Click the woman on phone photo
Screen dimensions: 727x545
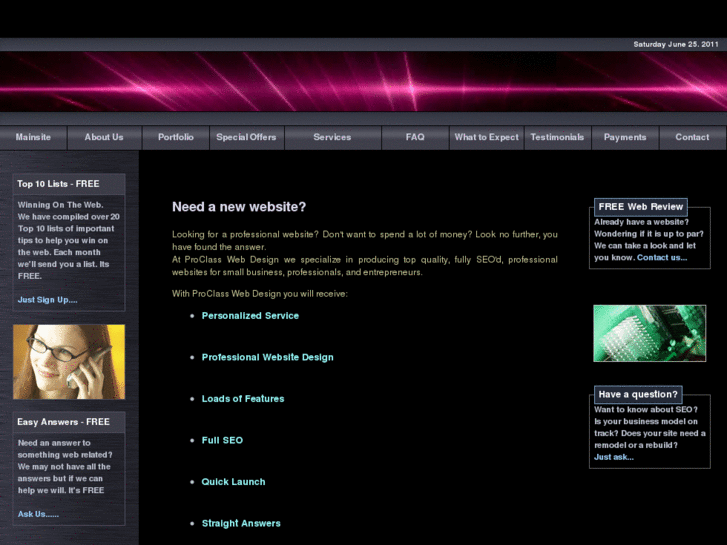click(69, 362)
